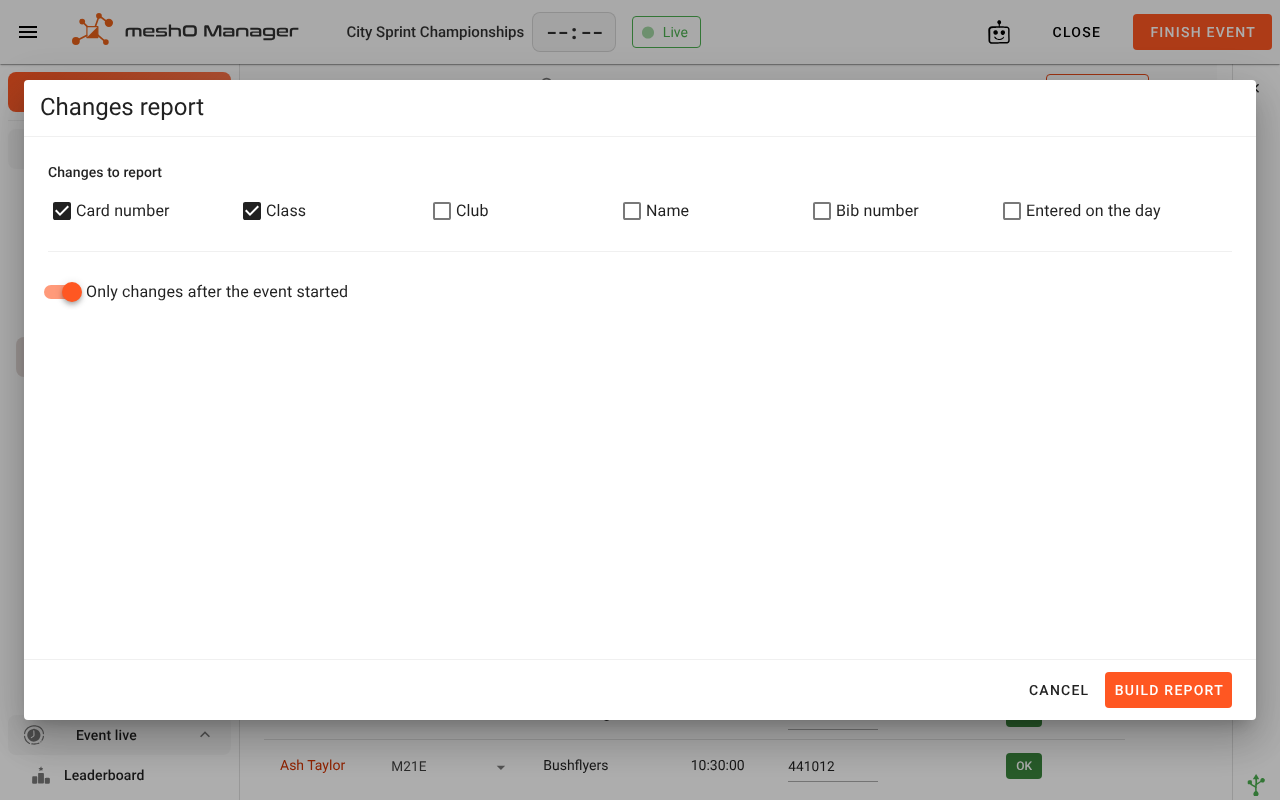The width and height of the screenshot is (1280, 800).
Task: Uncheck the Class checkbox
Action: point(252,211)
